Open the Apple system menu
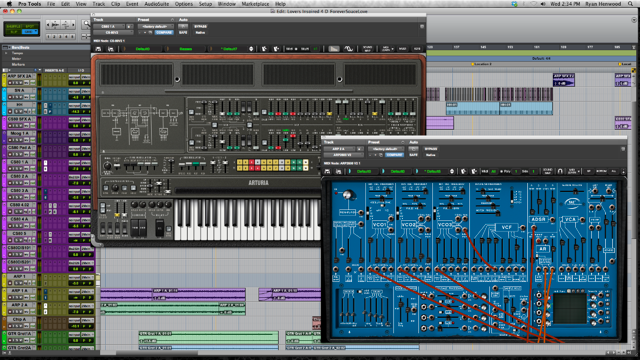 click(x=9, y=4)
